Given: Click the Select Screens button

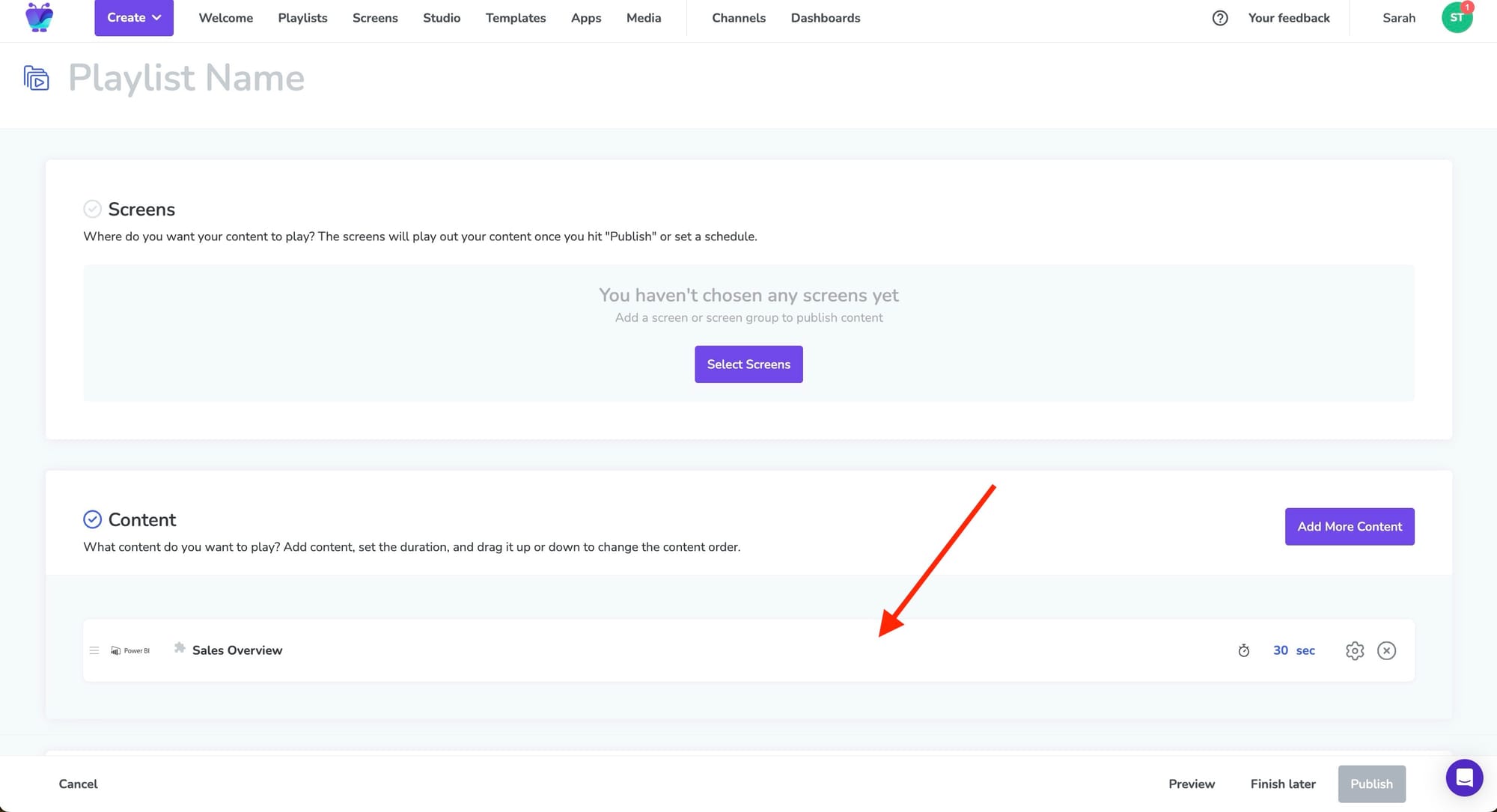Looking at the screenshot, I should coord(748,364).
